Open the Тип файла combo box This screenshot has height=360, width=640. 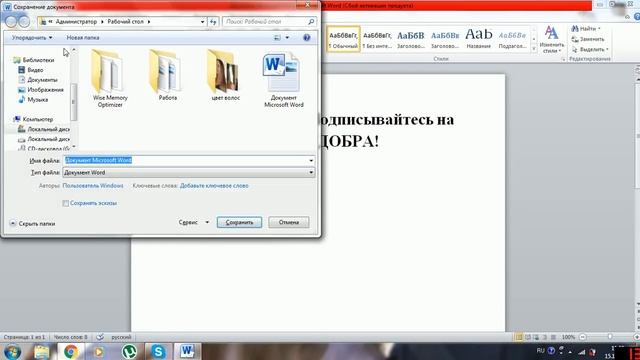pos(189,173)
